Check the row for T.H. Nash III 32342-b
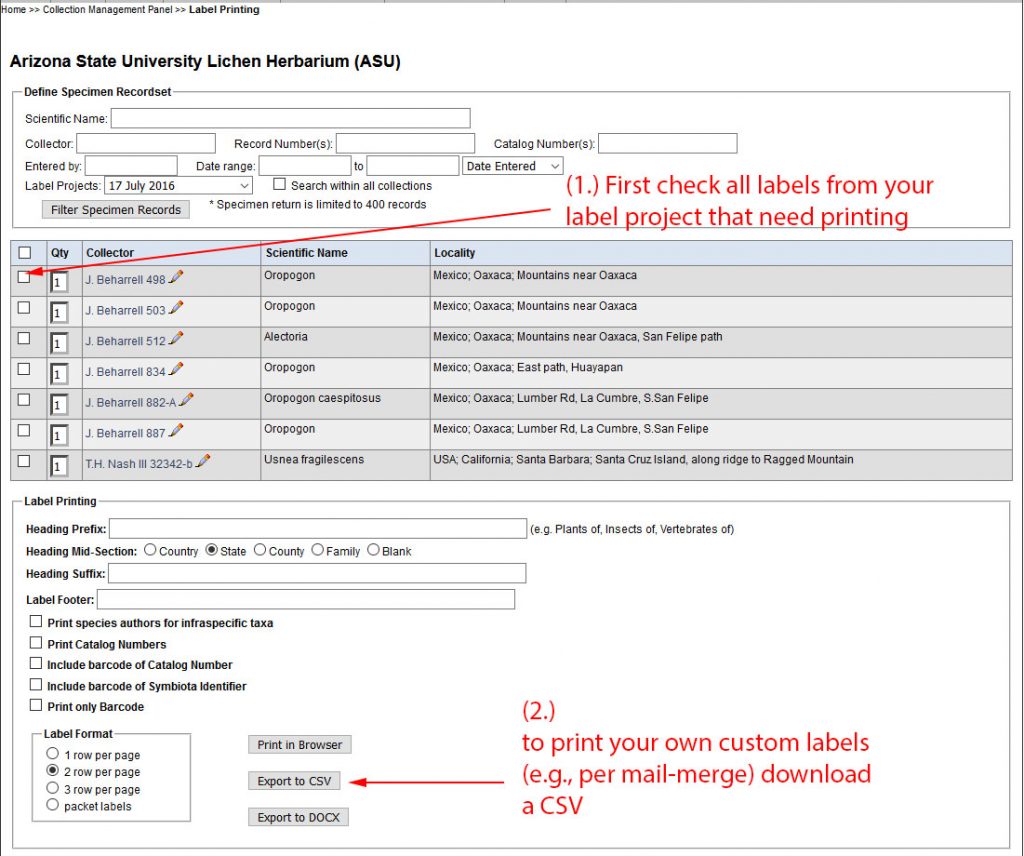 [x=24, y=461]
